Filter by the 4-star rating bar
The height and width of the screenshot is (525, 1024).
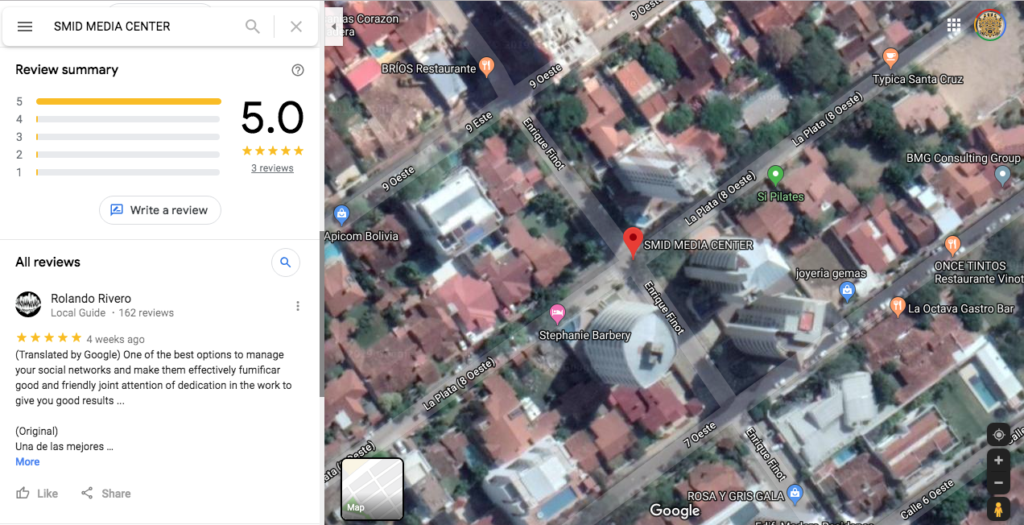[128, 119]
